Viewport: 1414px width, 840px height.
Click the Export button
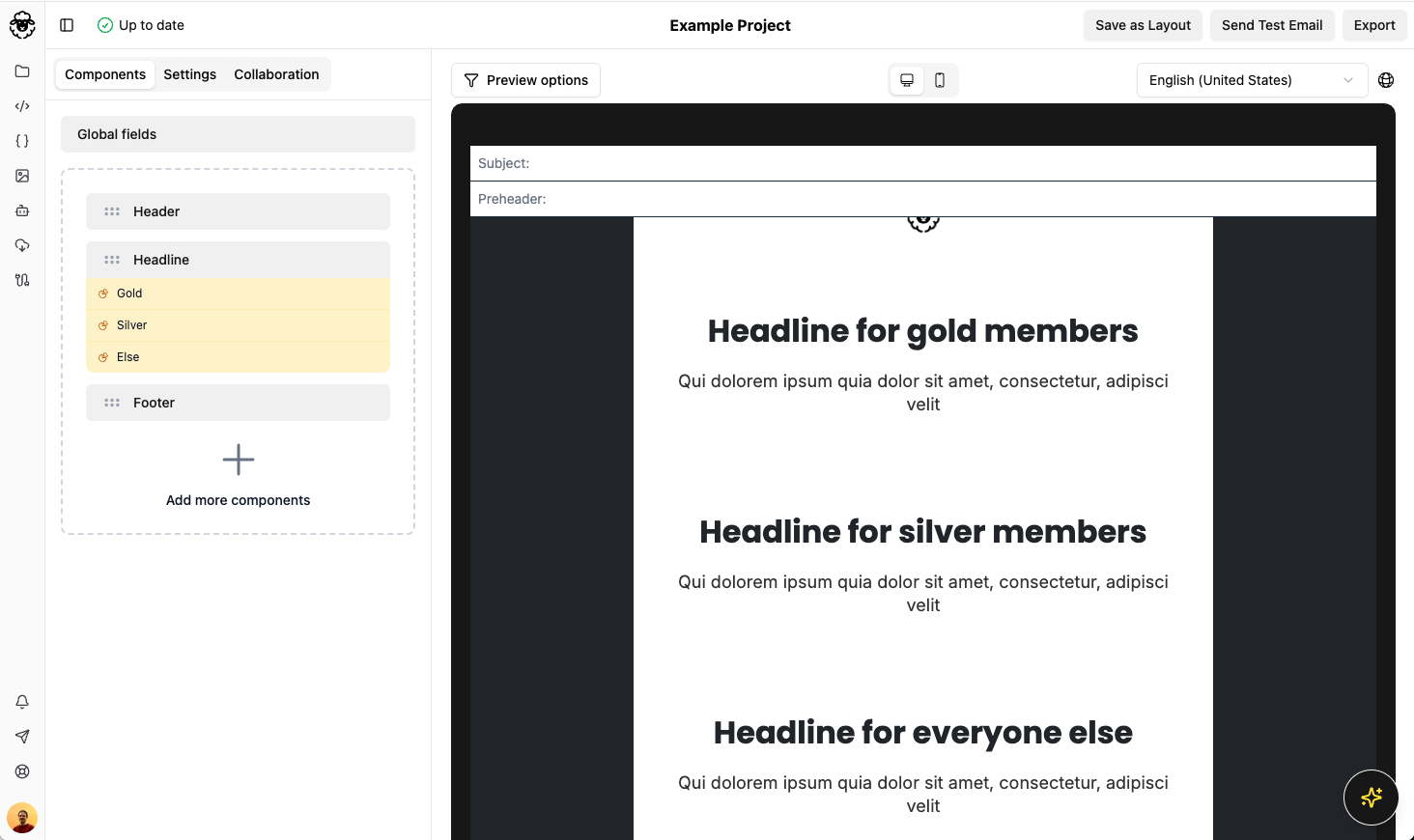pos(1374,25)
